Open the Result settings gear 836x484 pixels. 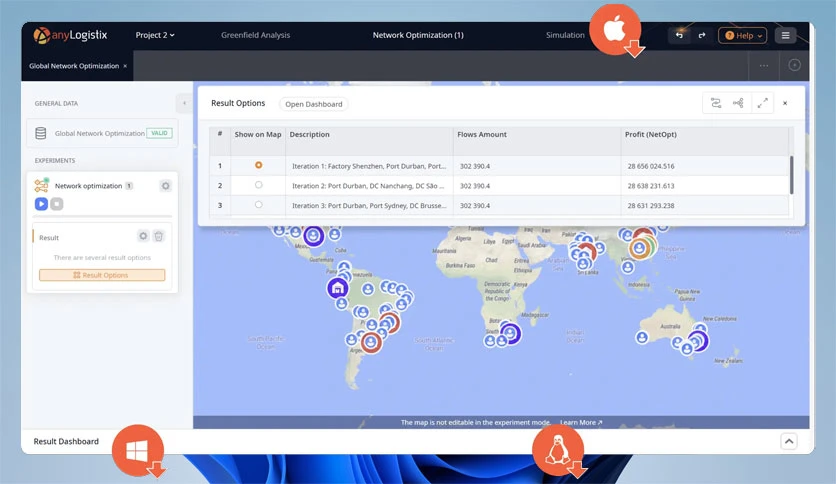pos(143,236)
